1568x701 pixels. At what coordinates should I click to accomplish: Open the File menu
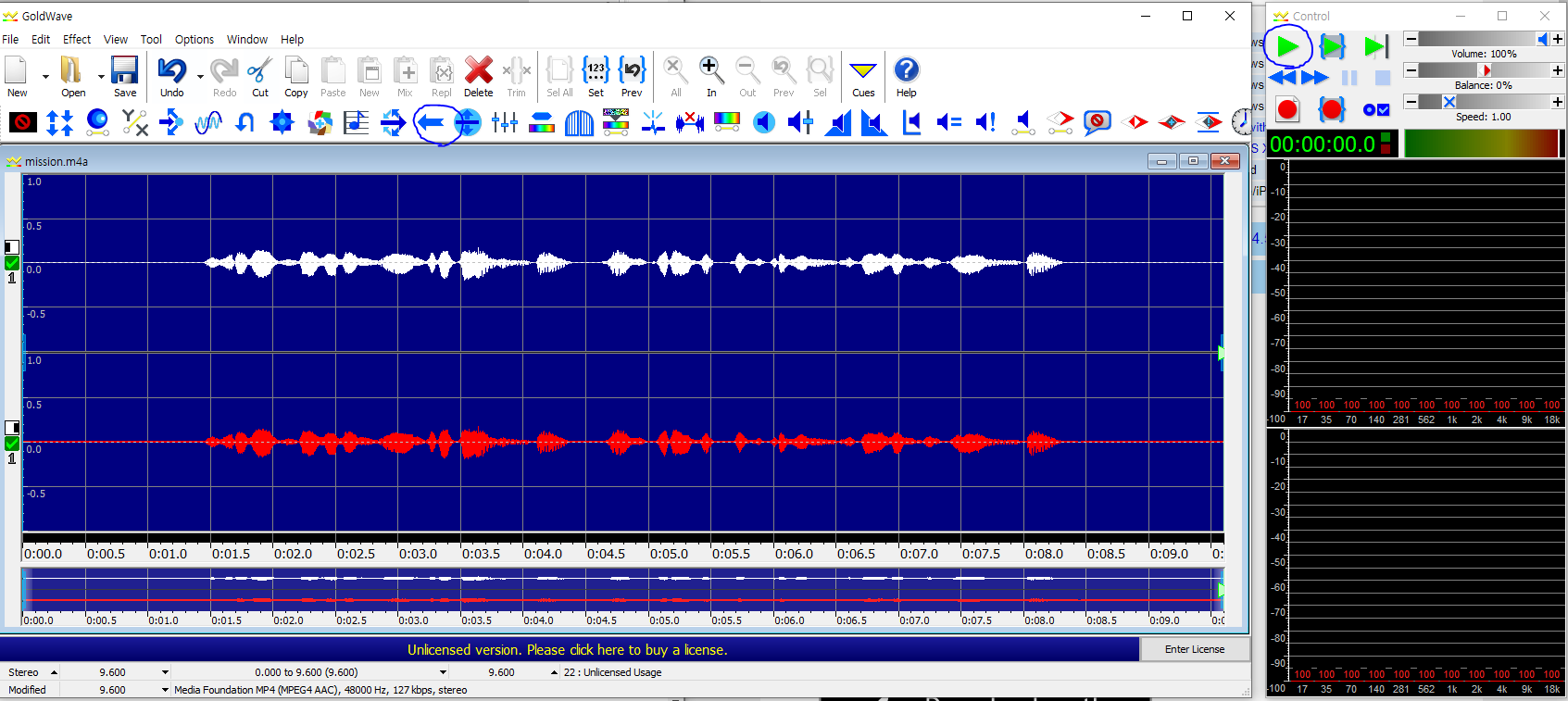point(10,39)
